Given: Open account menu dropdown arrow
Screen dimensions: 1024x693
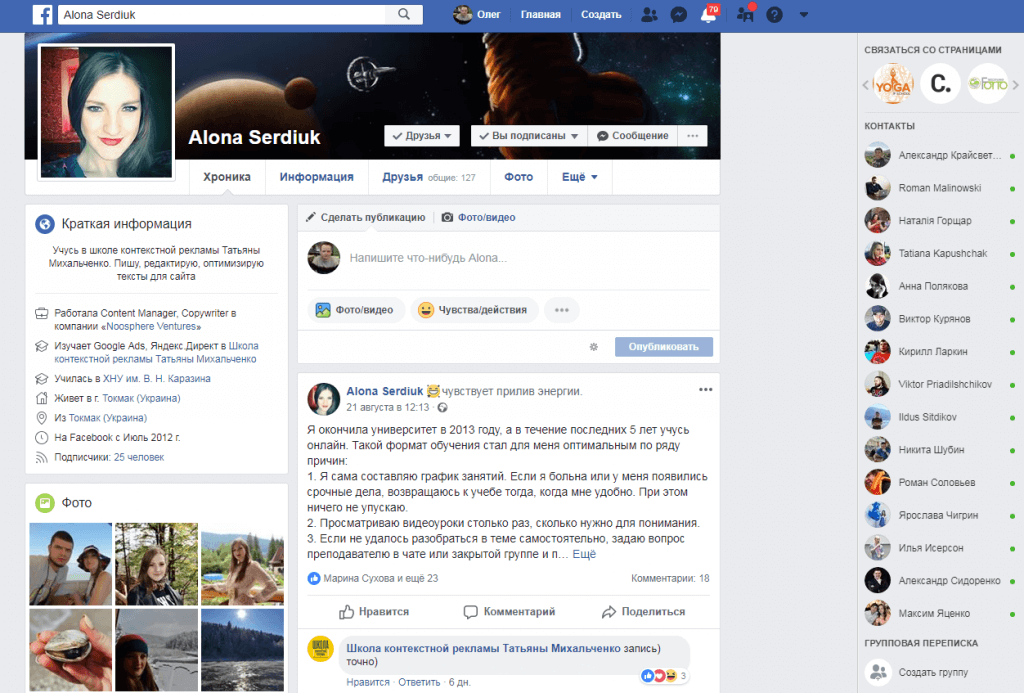Looking at the screenshot, I should [x=804, y=14].
